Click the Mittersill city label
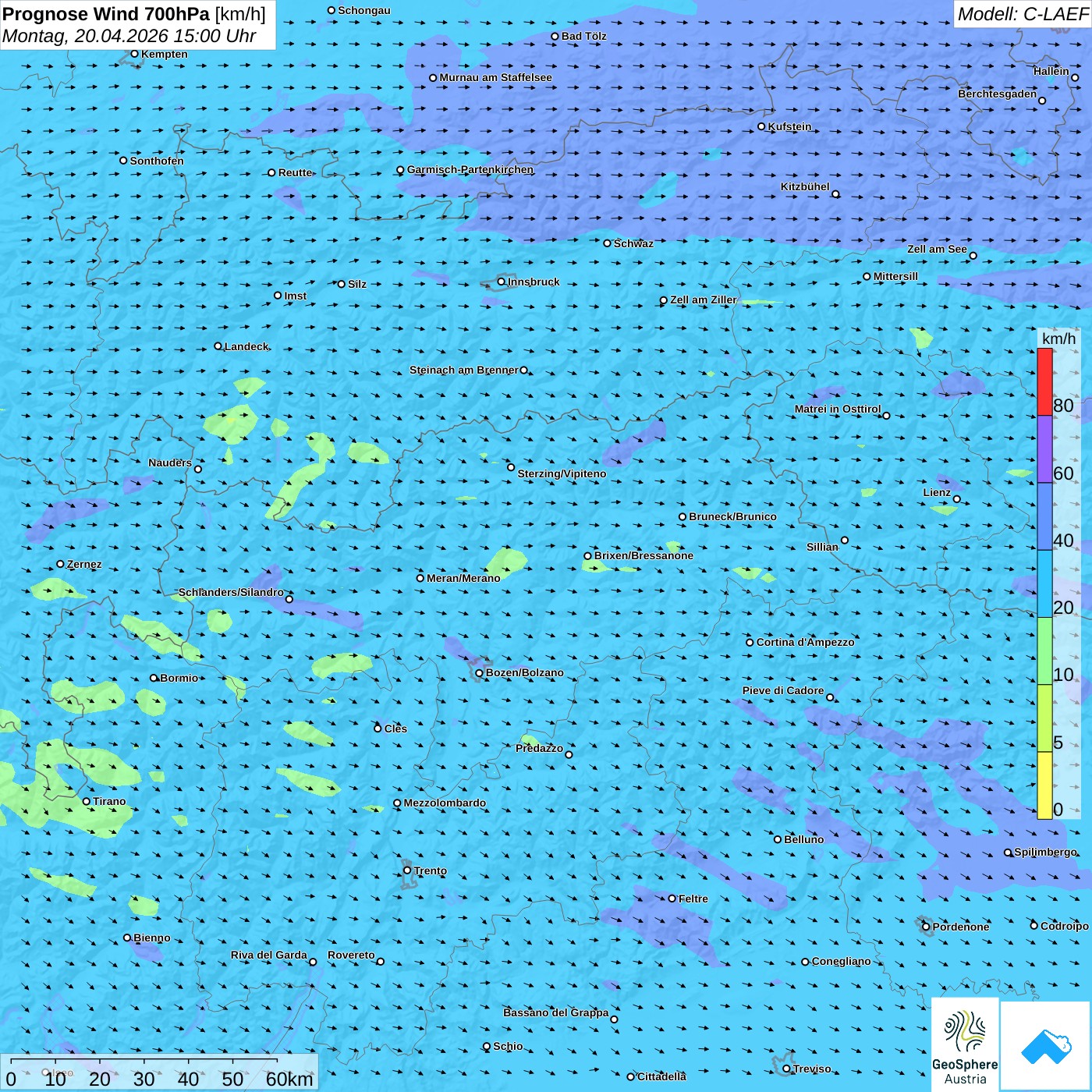The image size is (1092, 1092). tap(895, 276)
